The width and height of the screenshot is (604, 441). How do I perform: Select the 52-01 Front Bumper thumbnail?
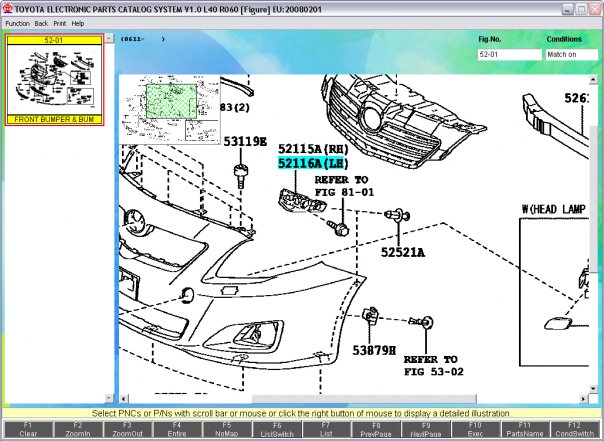[x=54, y=80]
